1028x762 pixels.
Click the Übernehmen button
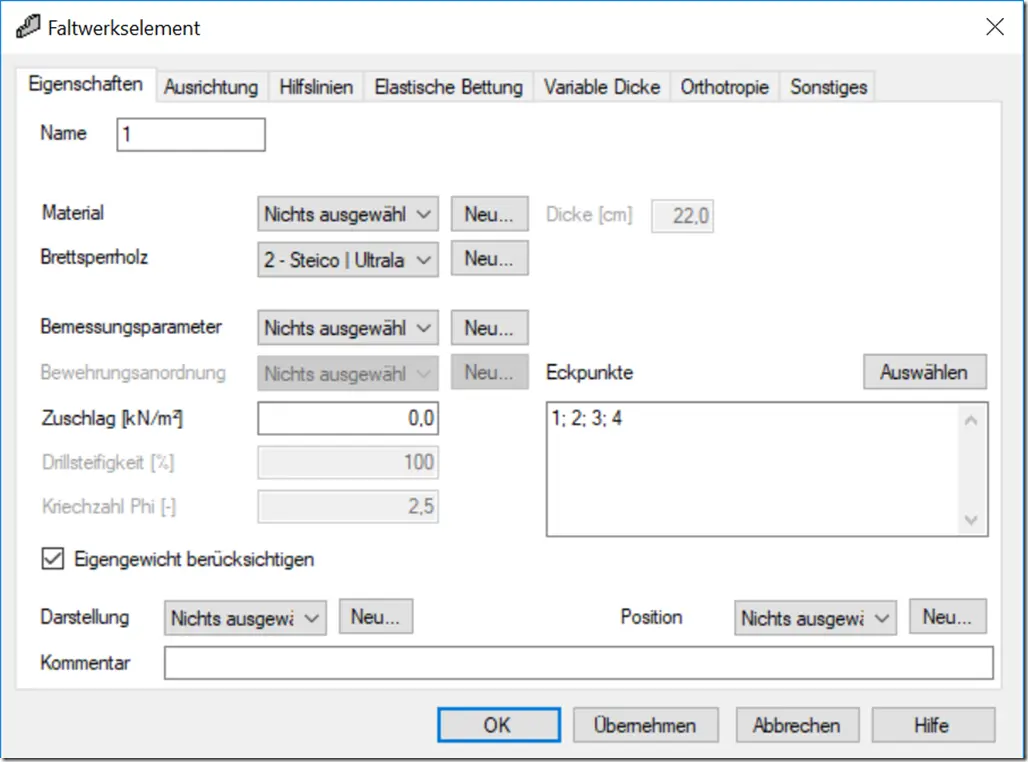coord(645,725)
